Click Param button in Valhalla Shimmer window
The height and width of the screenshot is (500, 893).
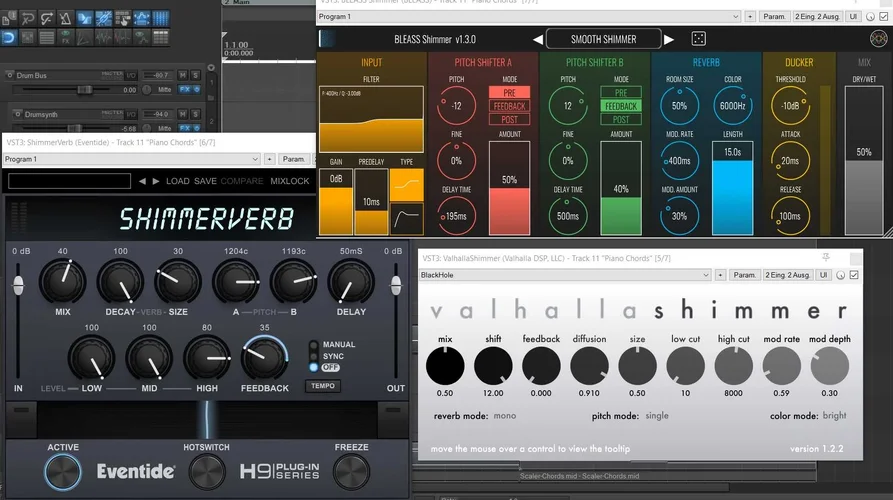coord(745,274)
